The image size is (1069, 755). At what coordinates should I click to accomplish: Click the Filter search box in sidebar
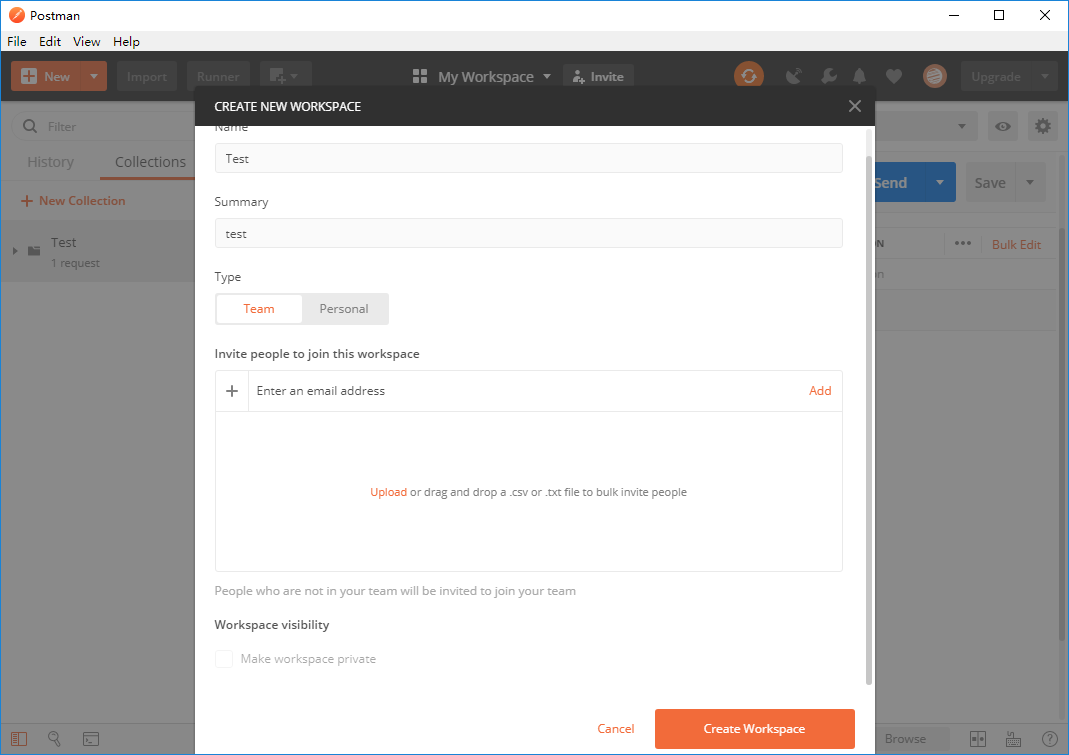point(106,126)
